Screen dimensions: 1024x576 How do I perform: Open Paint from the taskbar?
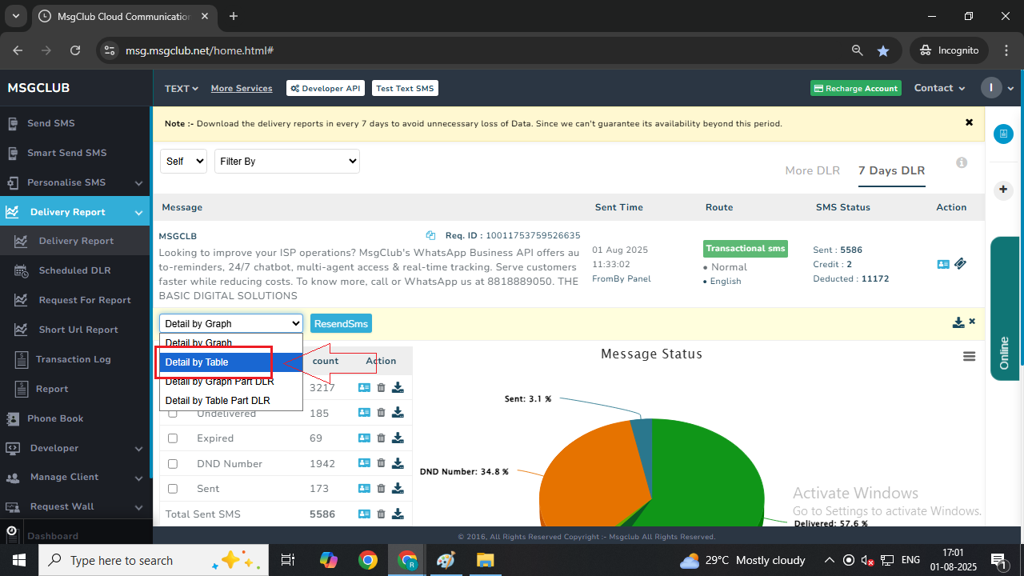tap(446, 560)
